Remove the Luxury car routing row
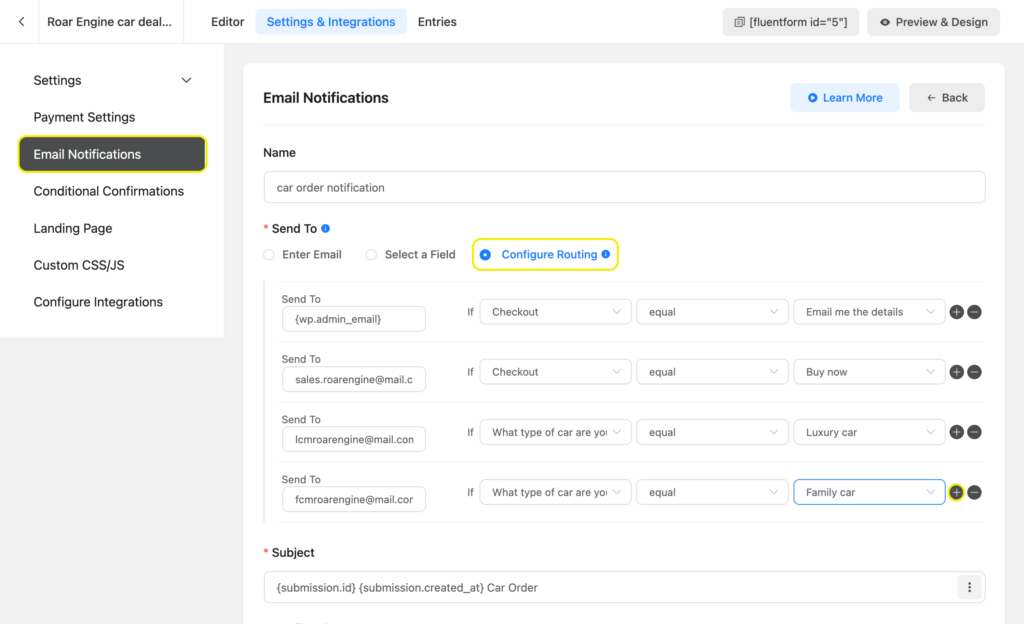This screenshot has width=1024, height=624. [x=974, y=432]
